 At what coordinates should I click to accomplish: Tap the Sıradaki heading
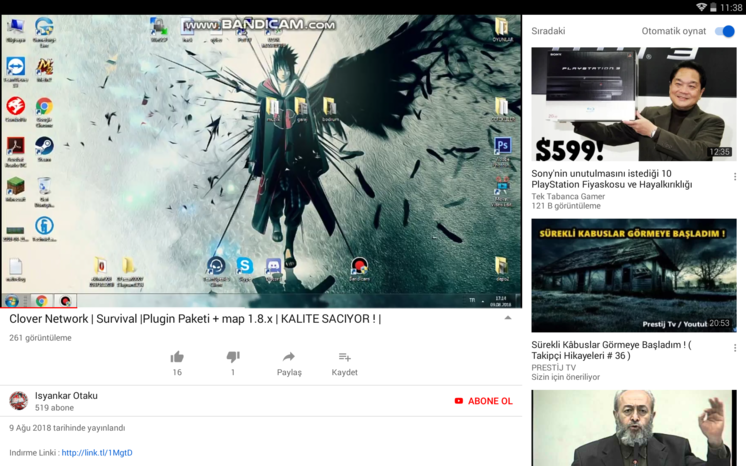548,31
